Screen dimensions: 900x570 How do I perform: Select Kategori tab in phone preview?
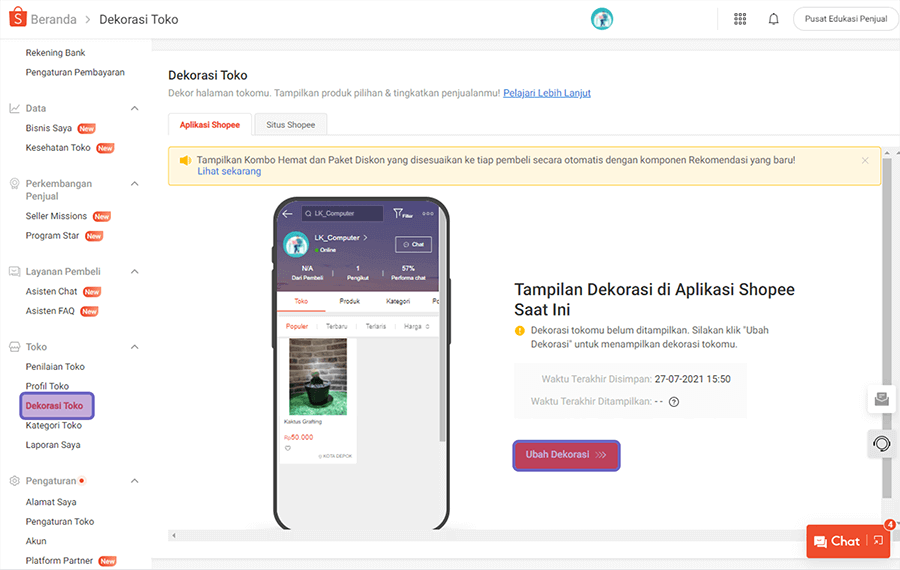[398, 301]
